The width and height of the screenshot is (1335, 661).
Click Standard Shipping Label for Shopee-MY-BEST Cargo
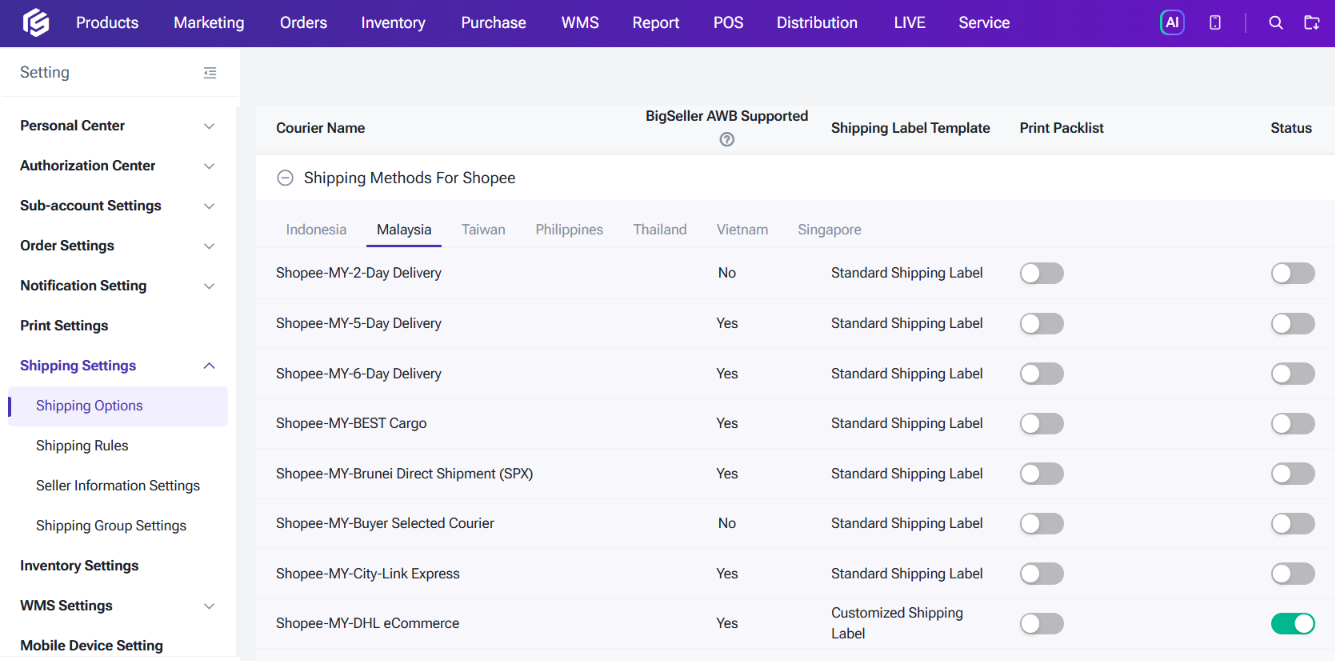907,423
